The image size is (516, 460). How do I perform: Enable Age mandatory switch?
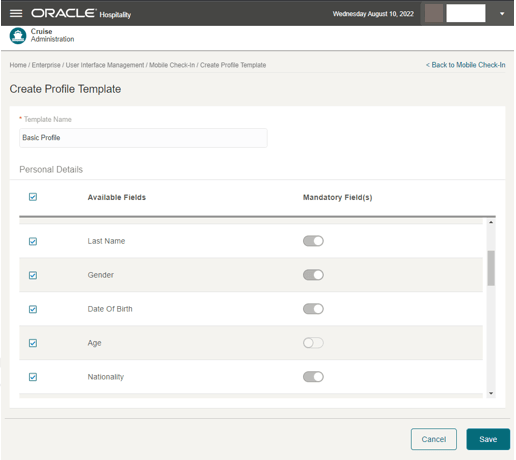pyautogui.click(x=313, y=343)
